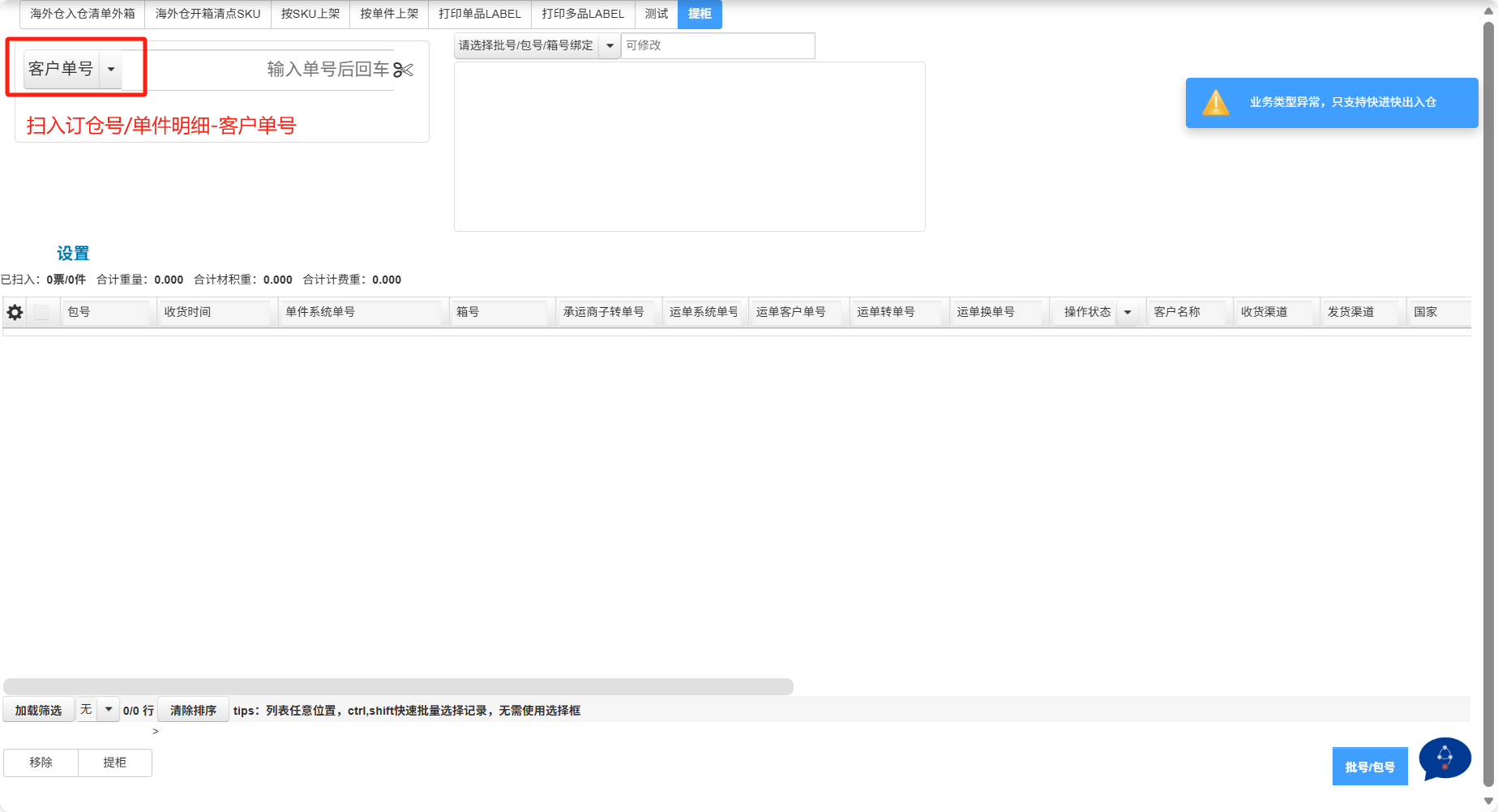Open the 请选择批号/包号/箱号绑定 dropdown
1498x812 pixels.
[610, 46]
